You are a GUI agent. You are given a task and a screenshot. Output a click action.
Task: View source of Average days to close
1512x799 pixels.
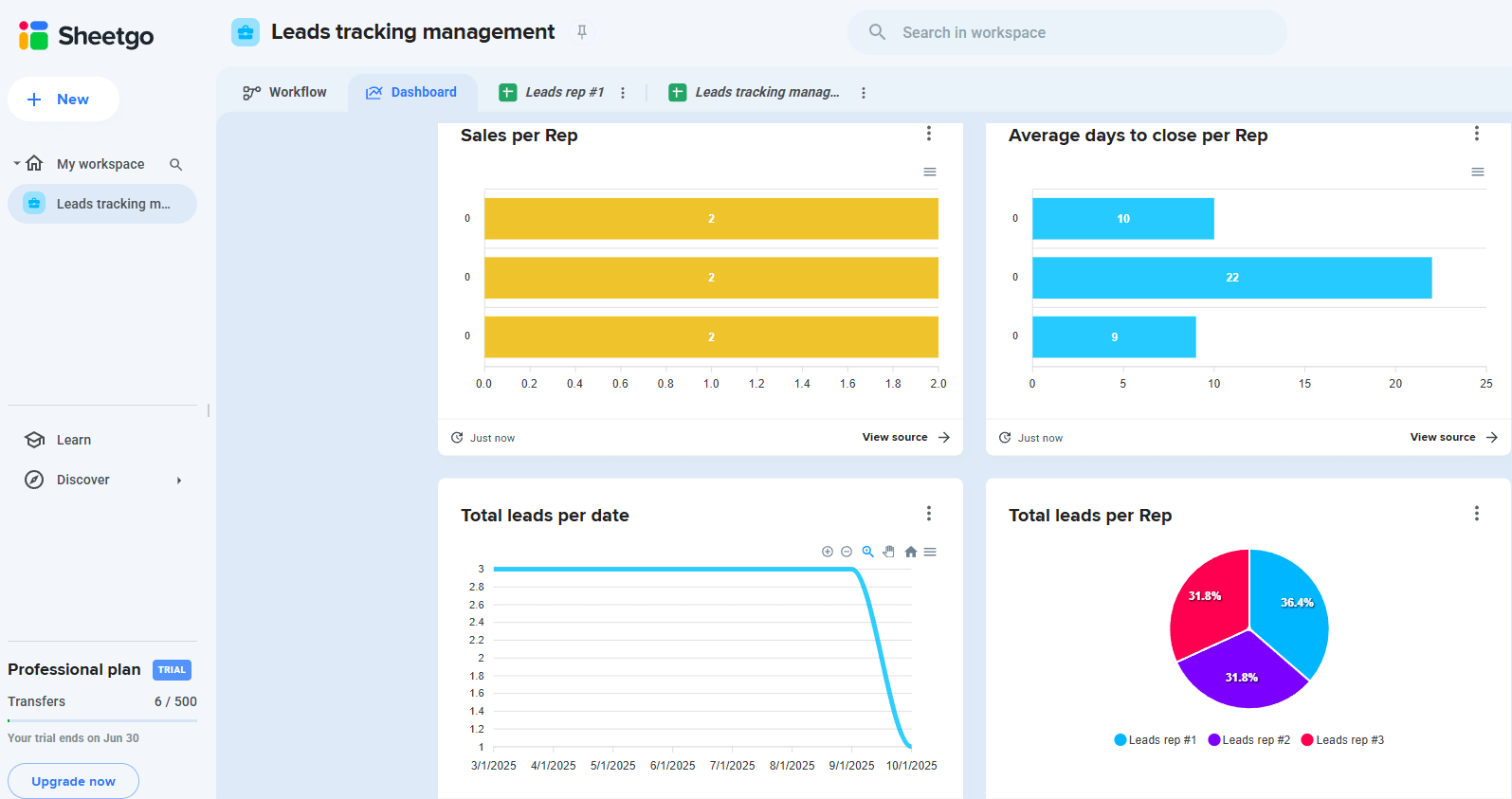coord(1453,437)
